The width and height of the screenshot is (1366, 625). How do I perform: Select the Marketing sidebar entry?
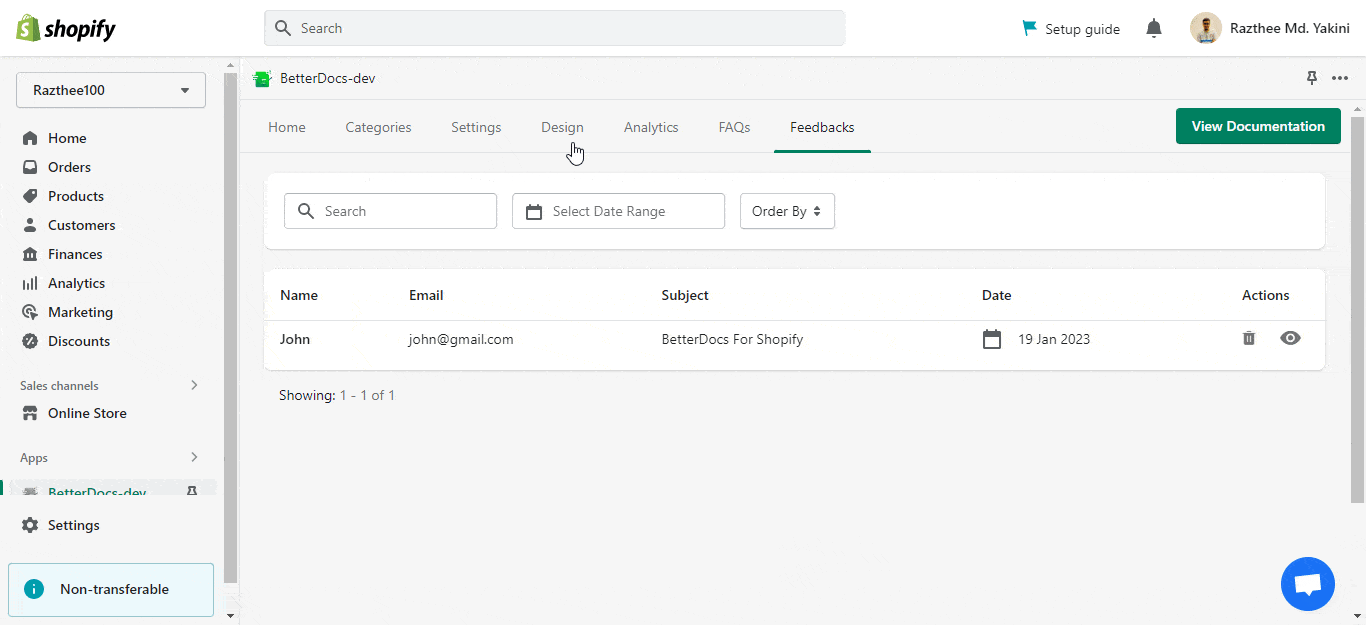78,311
